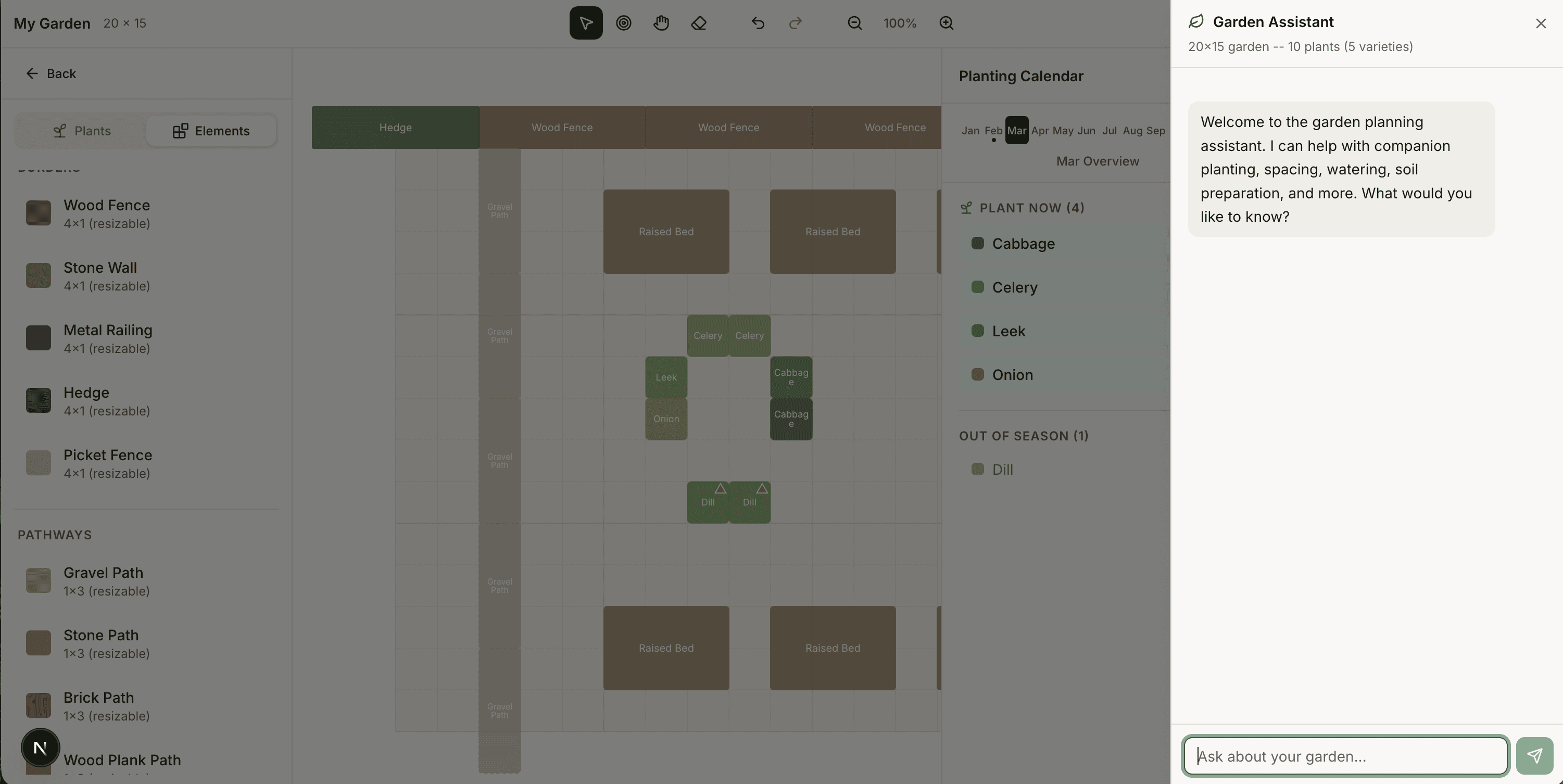Screen dimensions: 1563x784
Task: Undo the last garden edit
Action: pyautogui.click(x=757, y=23)
